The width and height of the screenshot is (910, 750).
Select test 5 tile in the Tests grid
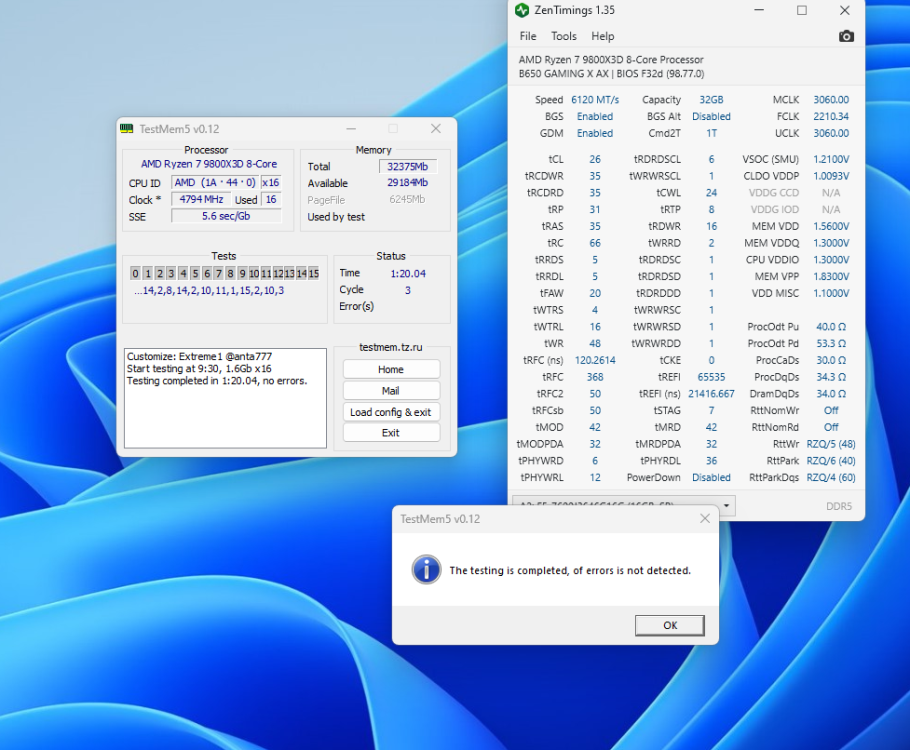(x=196, y=272)
